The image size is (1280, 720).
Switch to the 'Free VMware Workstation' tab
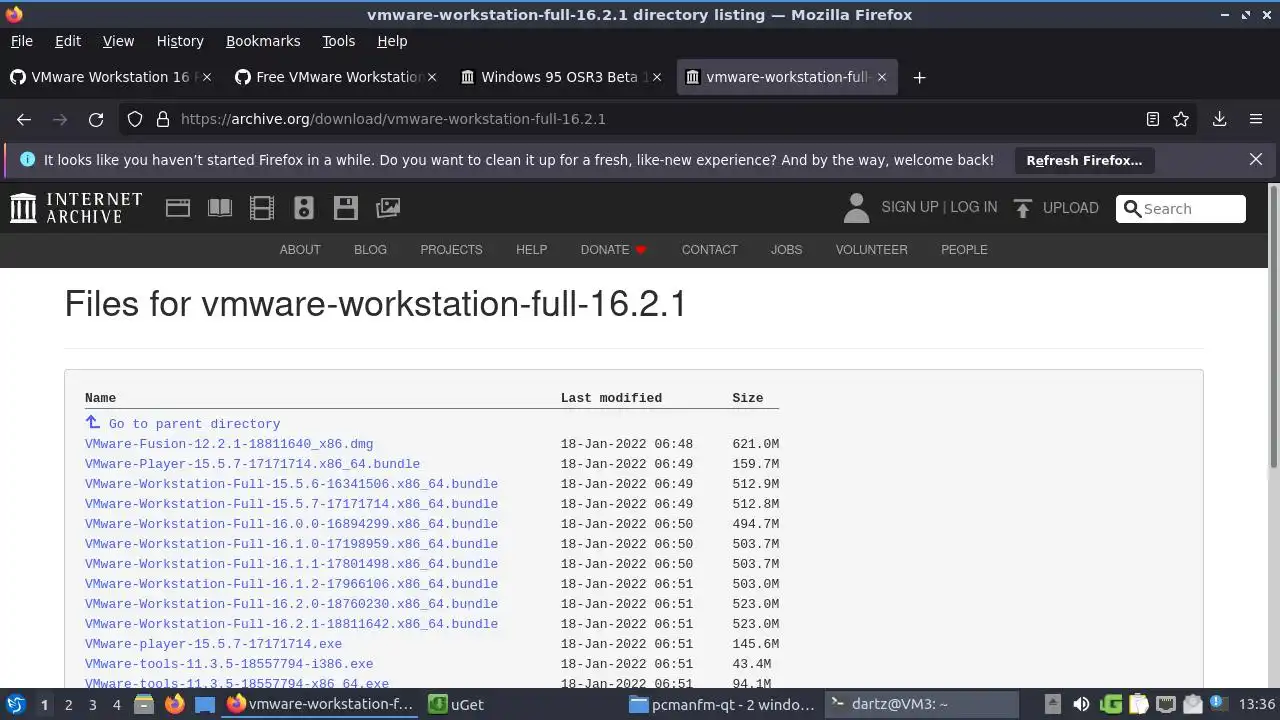pyautogui.click(x=338, y=77)
